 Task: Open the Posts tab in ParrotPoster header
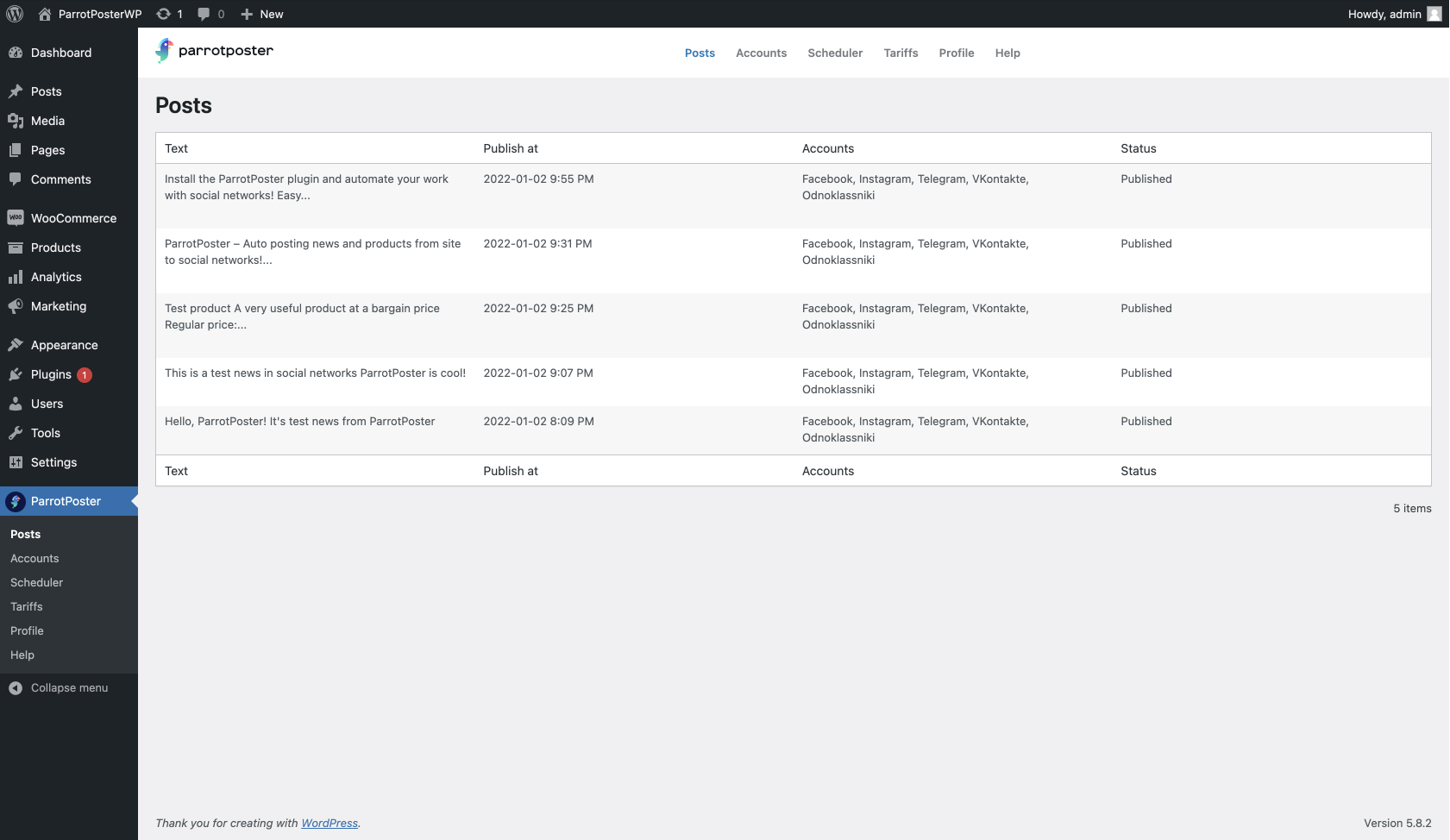[x=700, y=53]
